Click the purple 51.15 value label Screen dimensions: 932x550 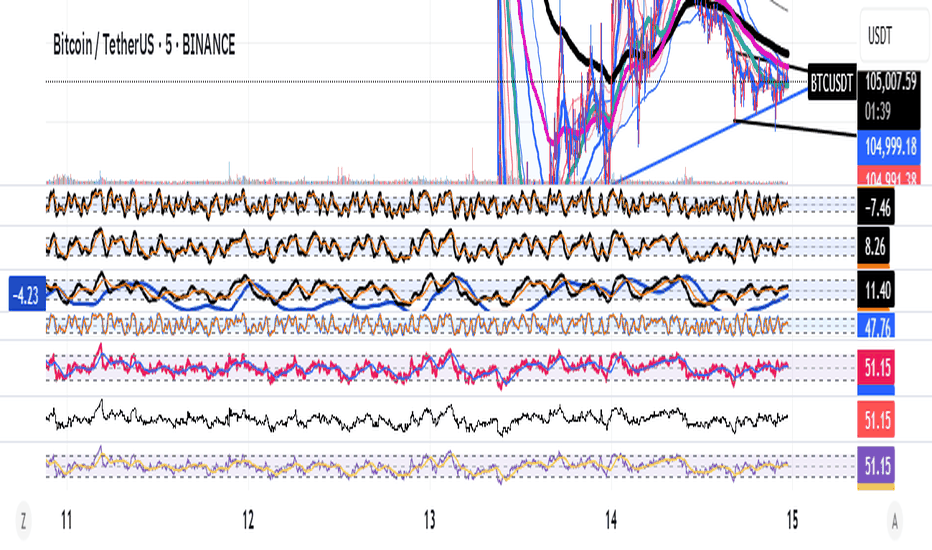pos(876,464)
